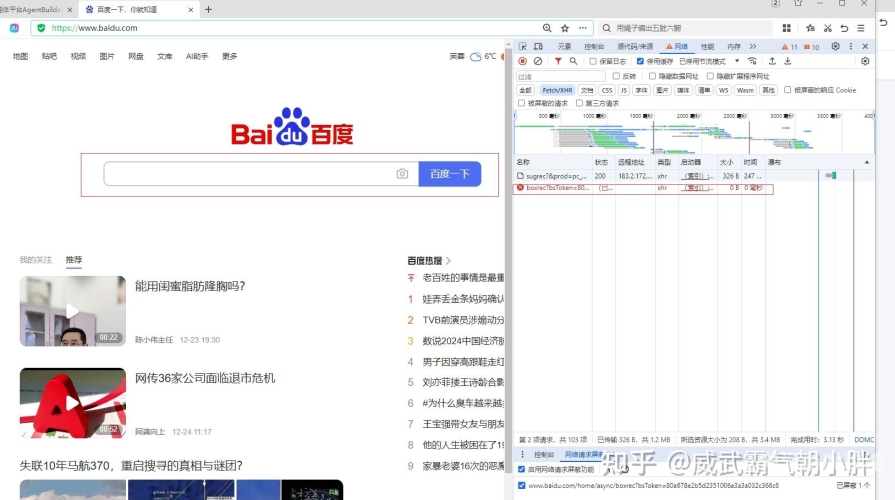Screen dimensions: 895x500
Task: Open network conditions Wi-Fi icon
Action: point(752,61)
